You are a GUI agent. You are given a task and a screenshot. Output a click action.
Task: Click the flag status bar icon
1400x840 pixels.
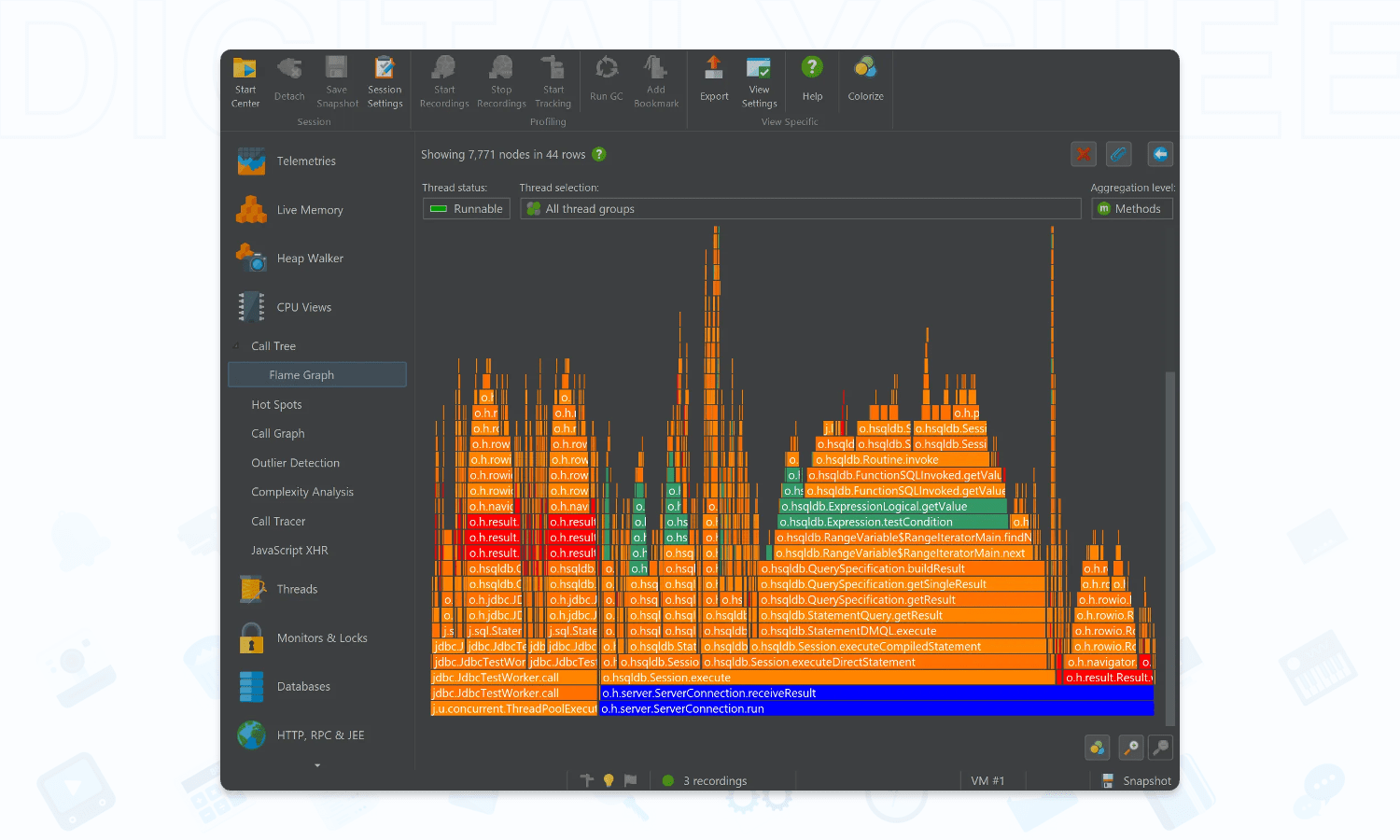pos(631,780)
